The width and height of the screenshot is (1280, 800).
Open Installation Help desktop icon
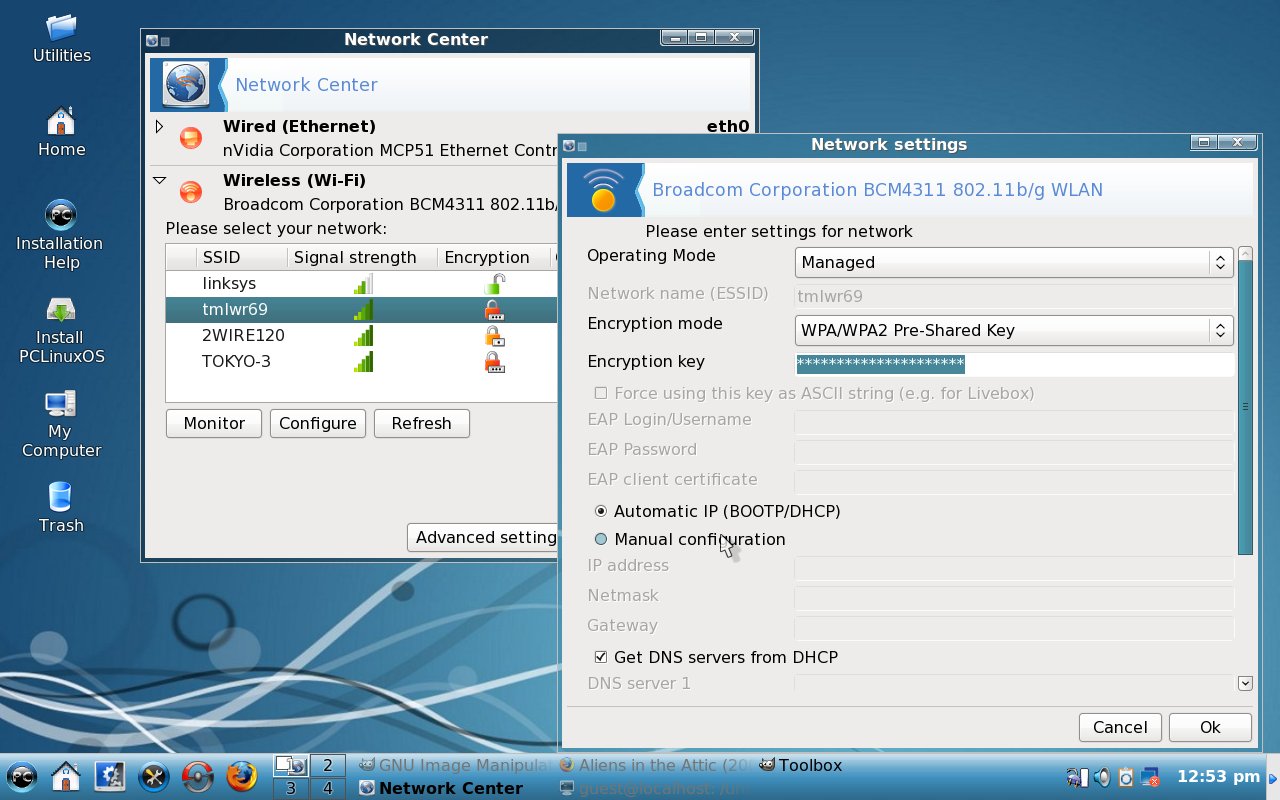[61, 235]
